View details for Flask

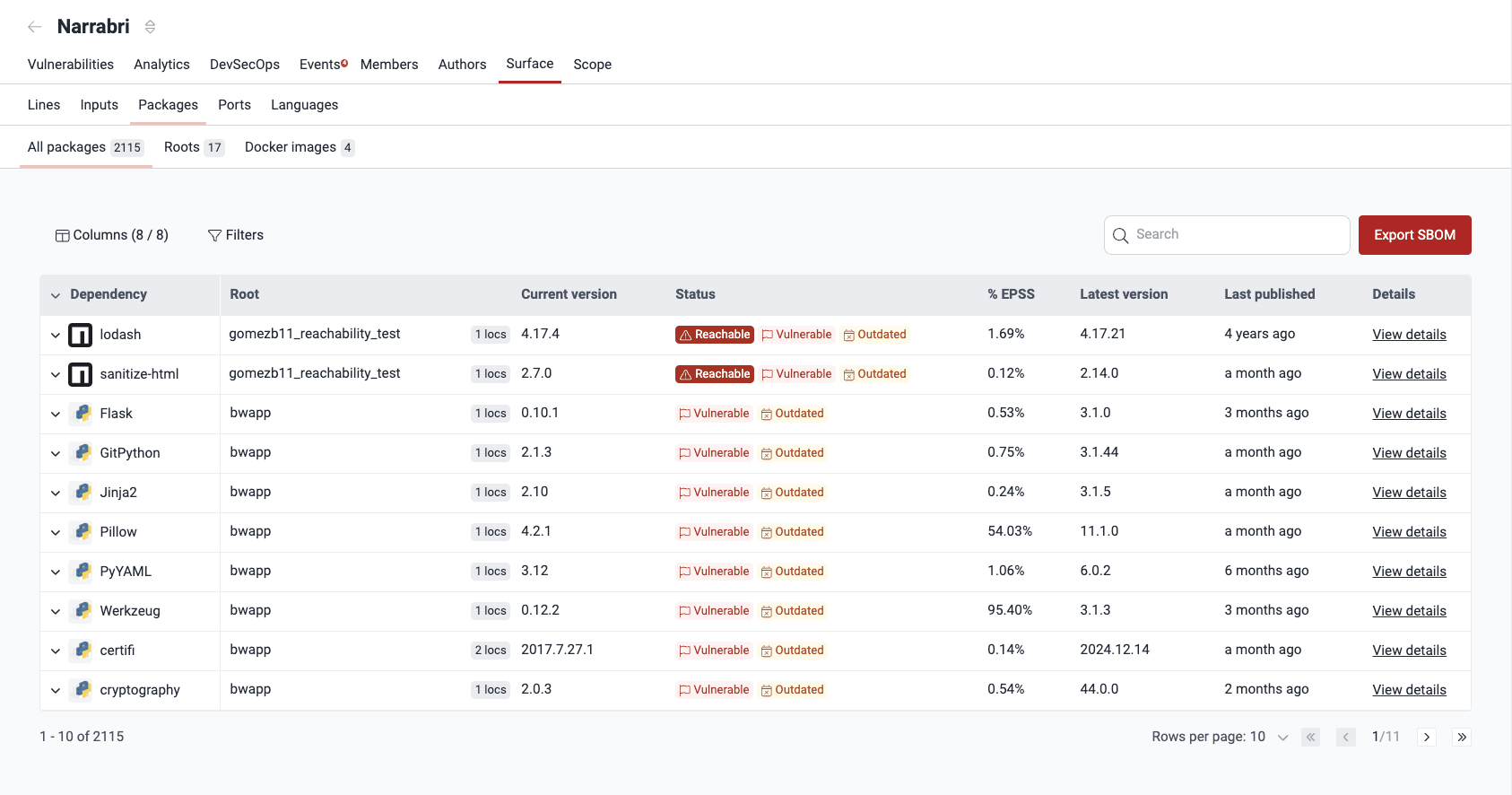coord(1409,414)
